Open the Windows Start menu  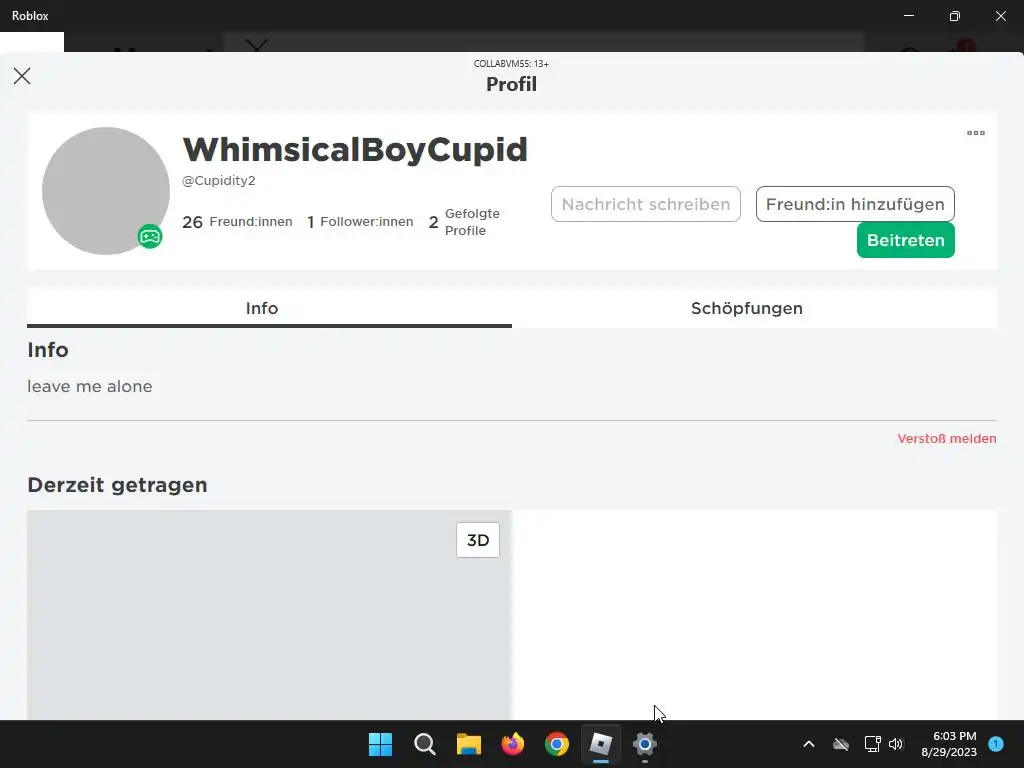380,744
